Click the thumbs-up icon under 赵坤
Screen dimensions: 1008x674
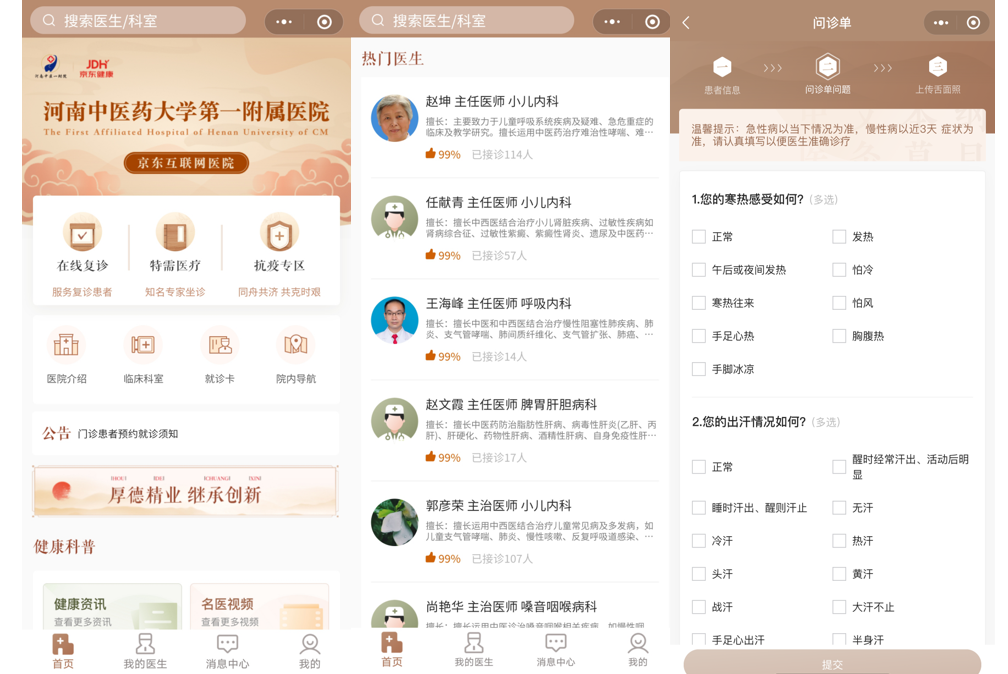click(x=431, y=153)
